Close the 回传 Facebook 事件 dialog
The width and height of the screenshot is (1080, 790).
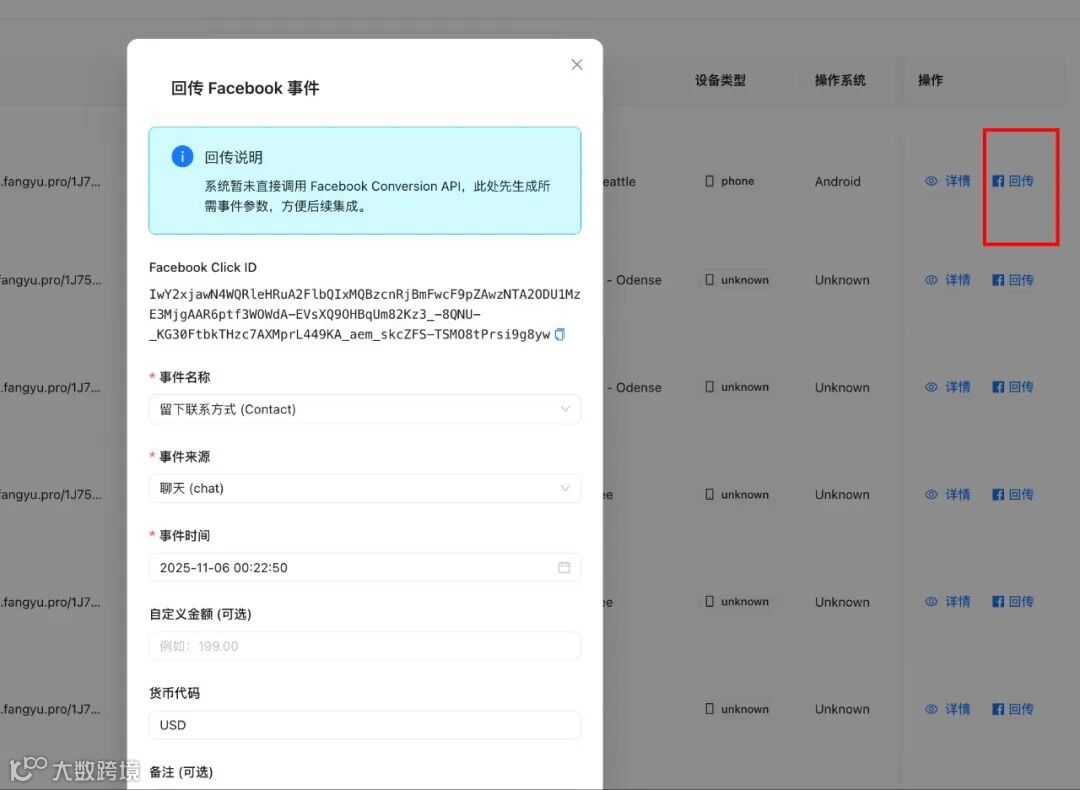click(x=577, y=65)
